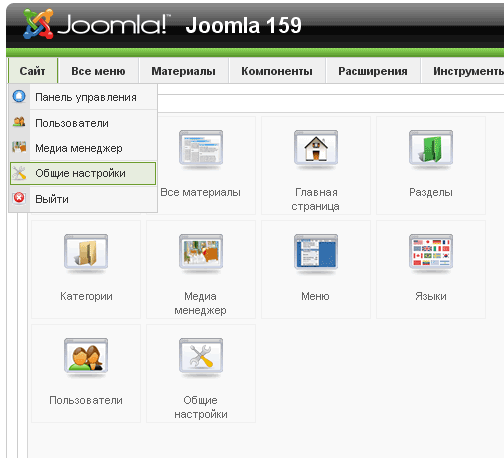Open the Все меню menu
The height and width of the screenshot is (458, 504).
(98, 71)
